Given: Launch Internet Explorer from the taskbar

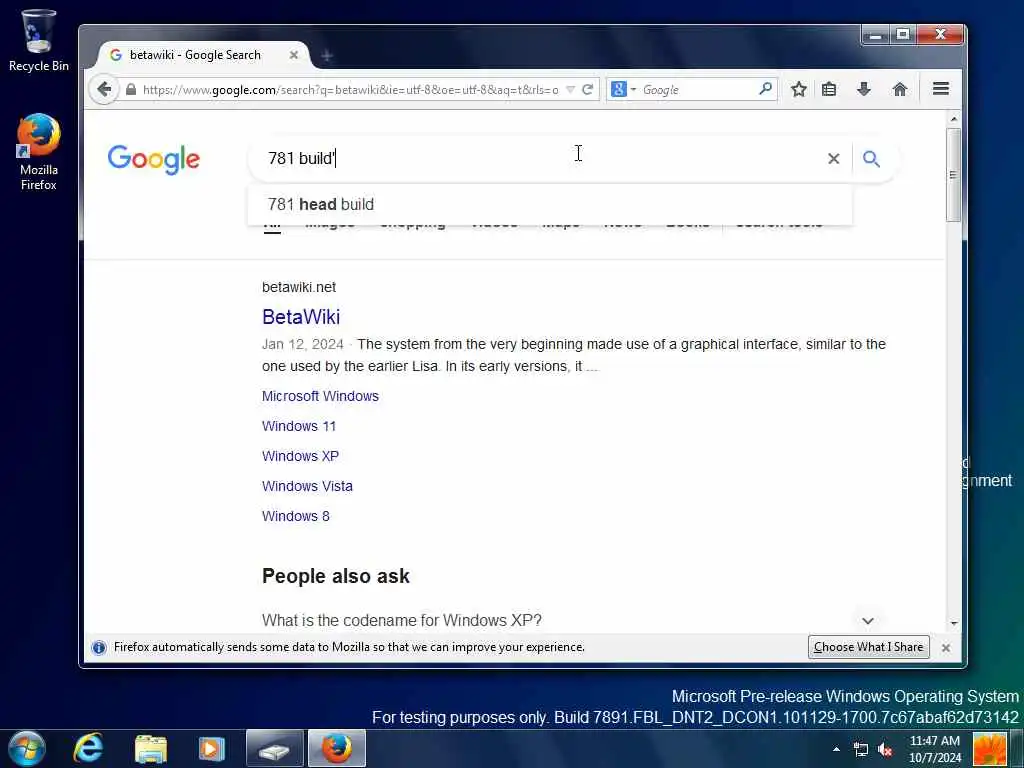Looking at the screenshot, I should pyautogui.click(x=89, y=748).
